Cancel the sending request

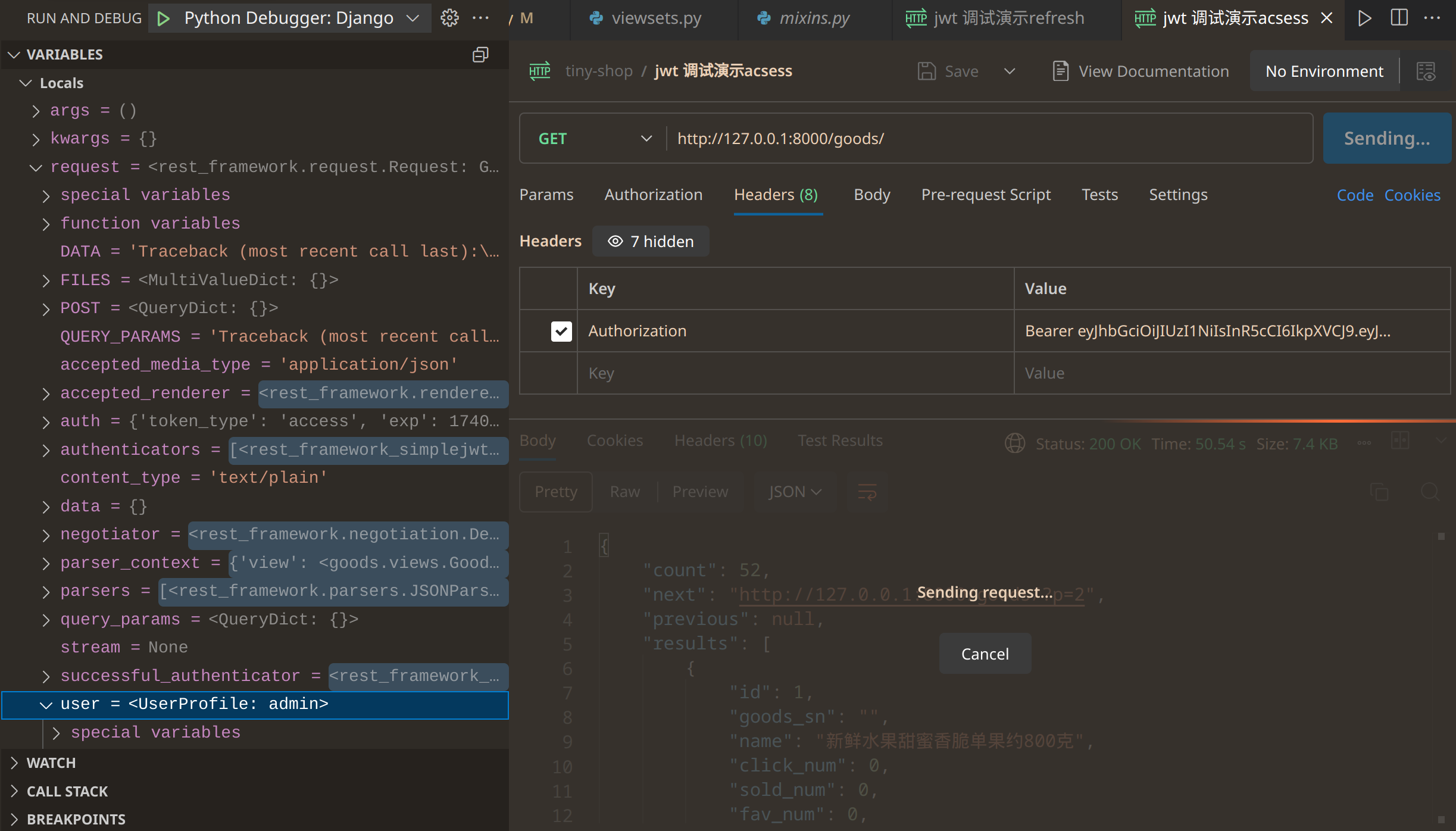985,654
